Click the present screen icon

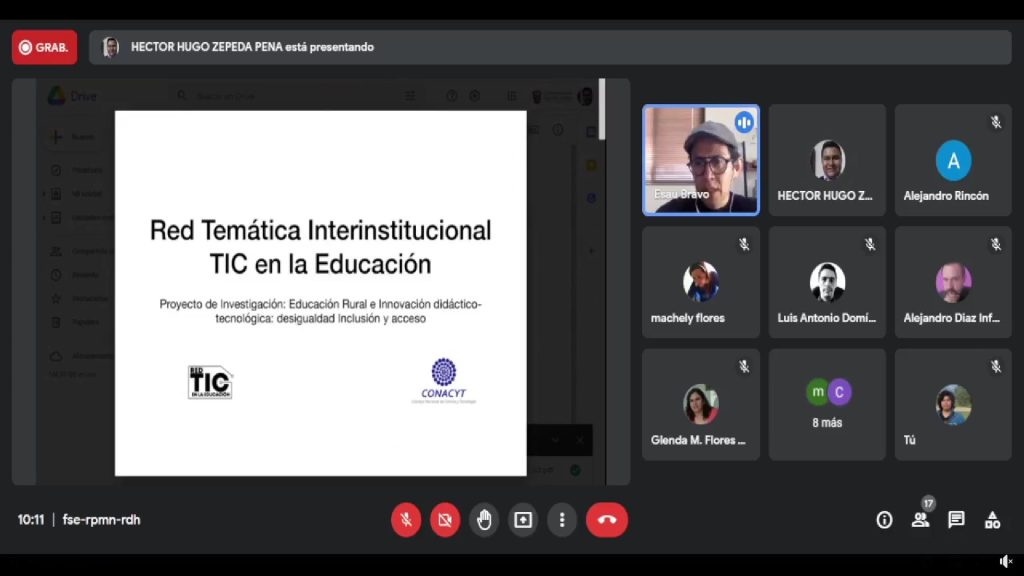point(523,520)
